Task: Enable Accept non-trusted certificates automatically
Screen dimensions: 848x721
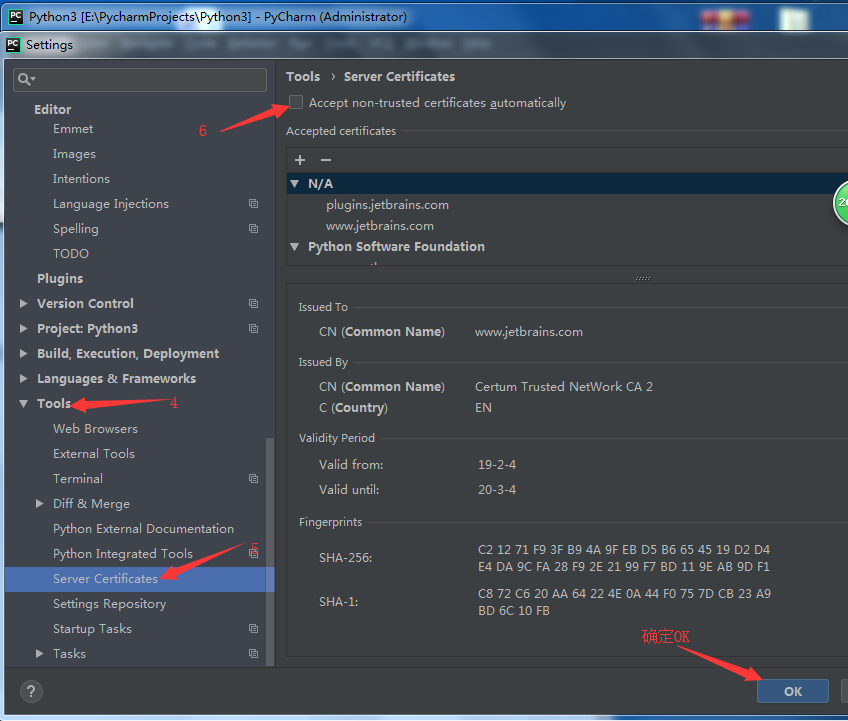Action: point(295,102)
